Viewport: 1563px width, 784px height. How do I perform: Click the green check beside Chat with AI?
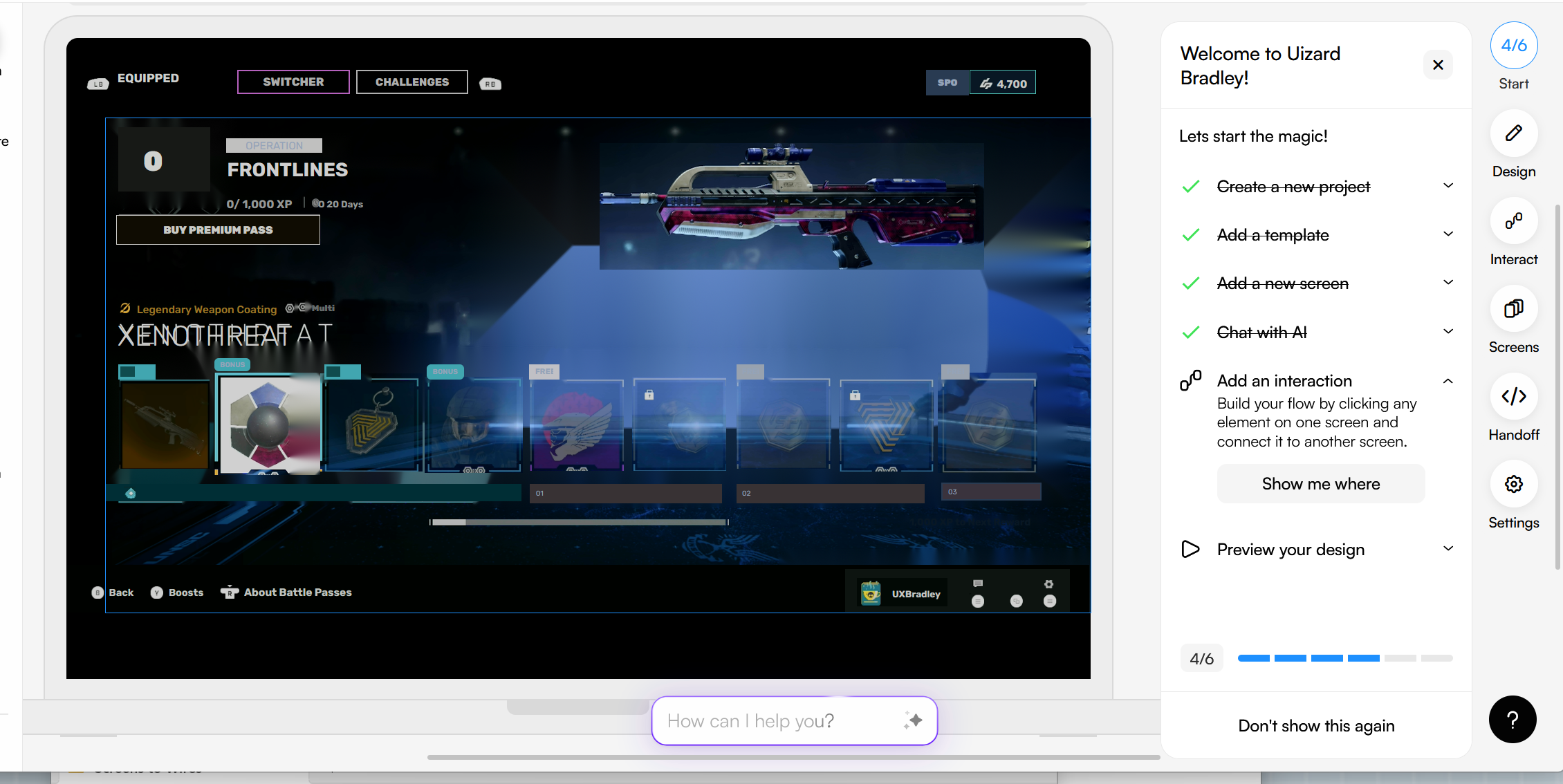tap(1190, 333)
